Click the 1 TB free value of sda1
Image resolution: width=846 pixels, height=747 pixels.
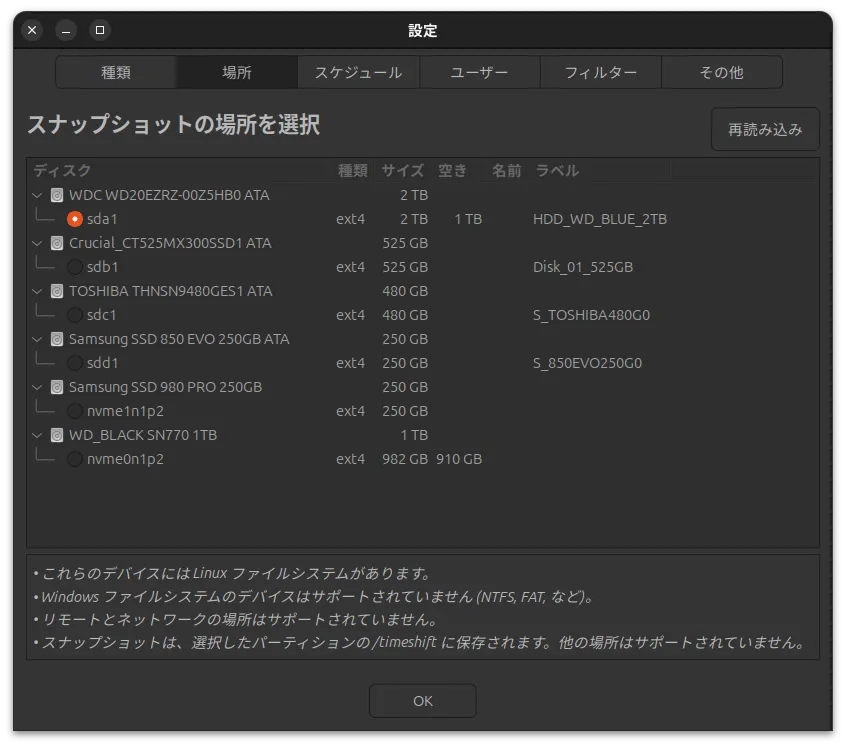468,219
